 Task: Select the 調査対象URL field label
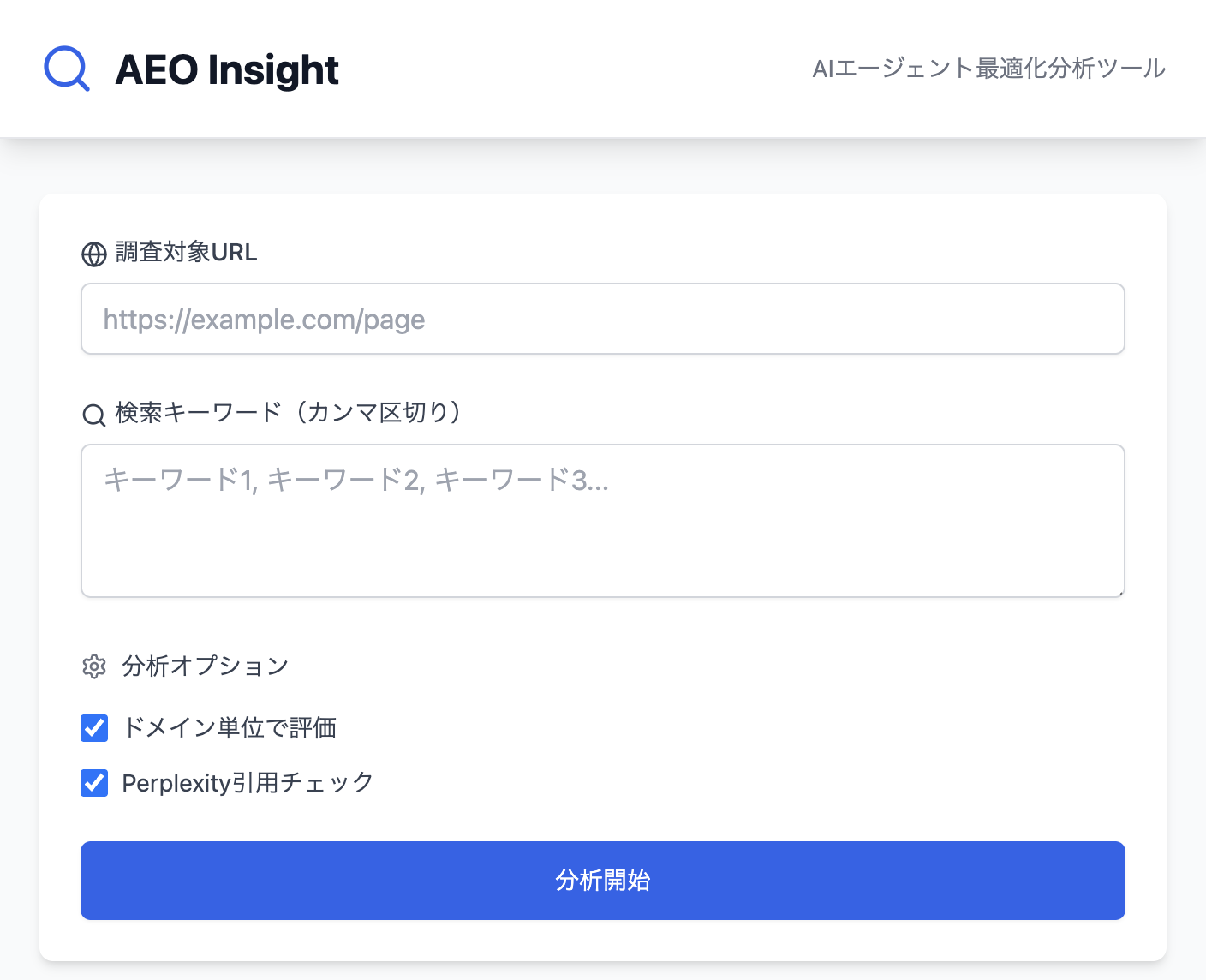click(185, 253)
